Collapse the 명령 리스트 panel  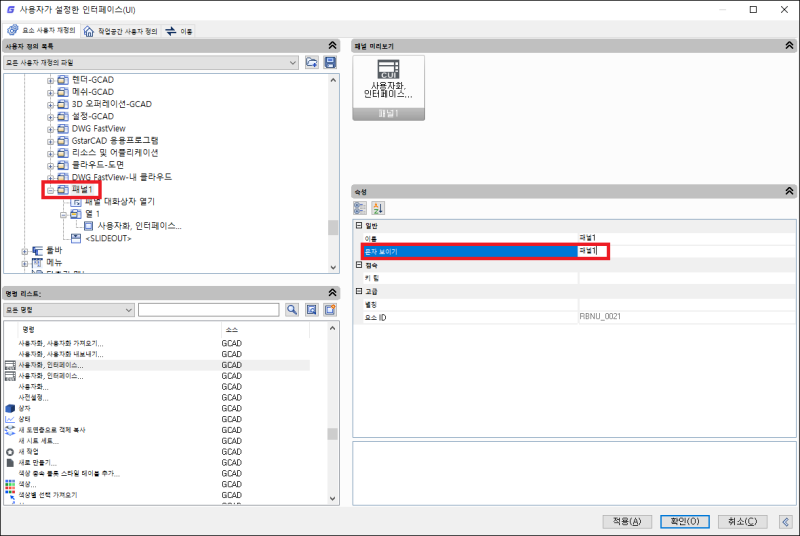pos(333,293)
